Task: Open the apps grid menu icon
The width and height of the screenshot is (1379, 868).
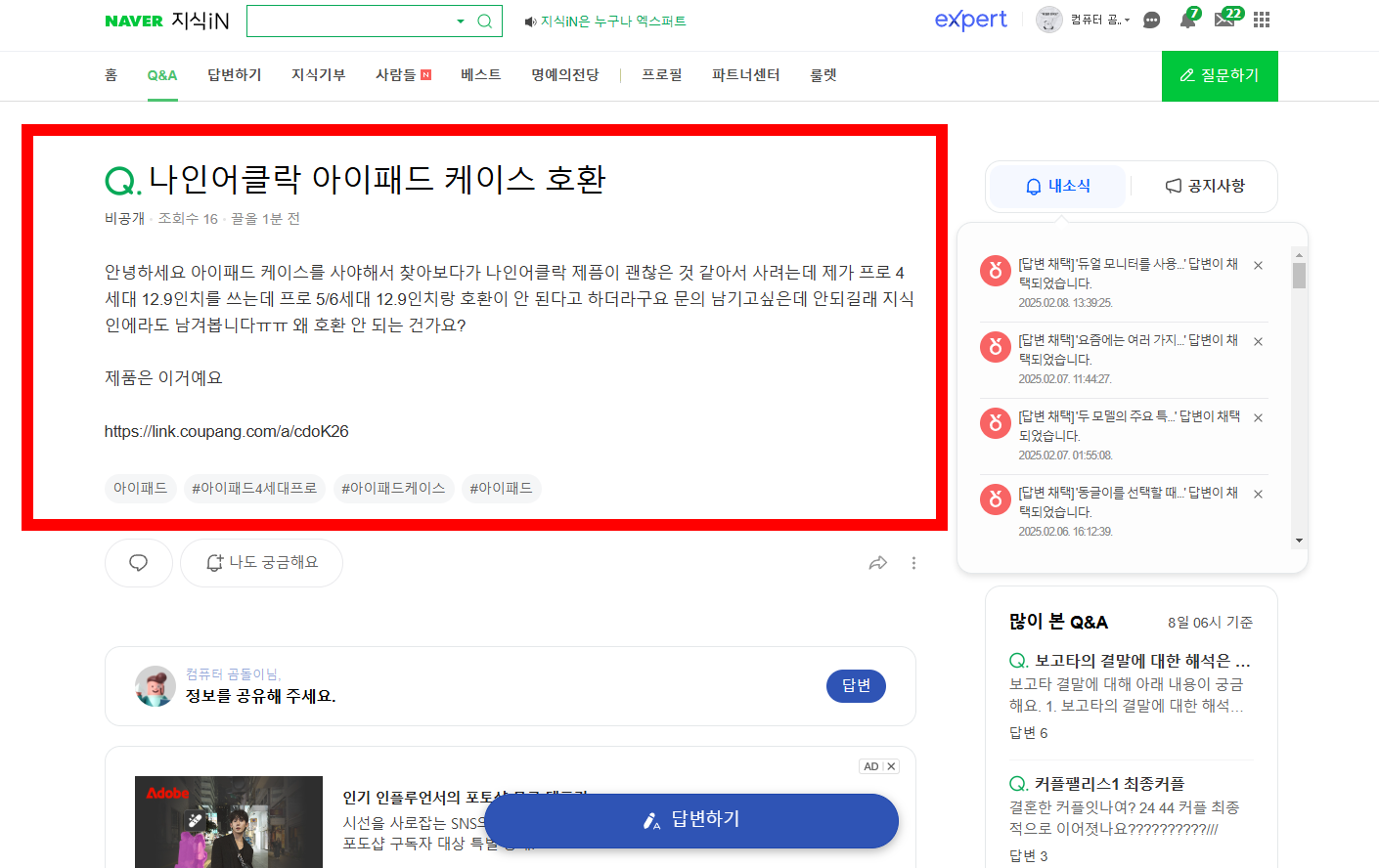Action: (1262, 20)
